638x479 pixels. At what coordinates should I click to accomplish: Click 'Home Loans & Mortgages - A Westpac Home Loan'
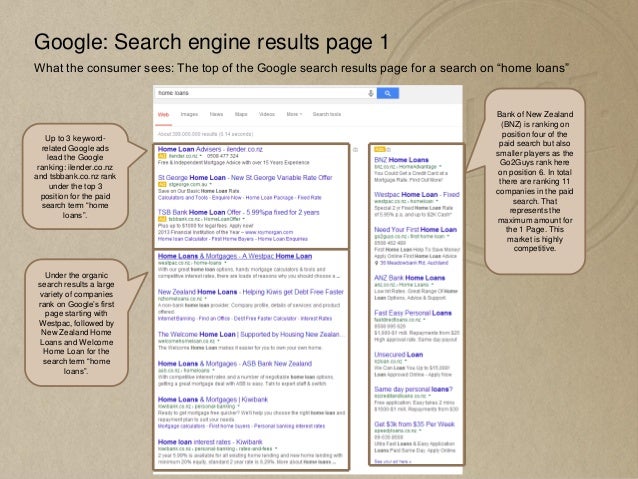(235, 256)
